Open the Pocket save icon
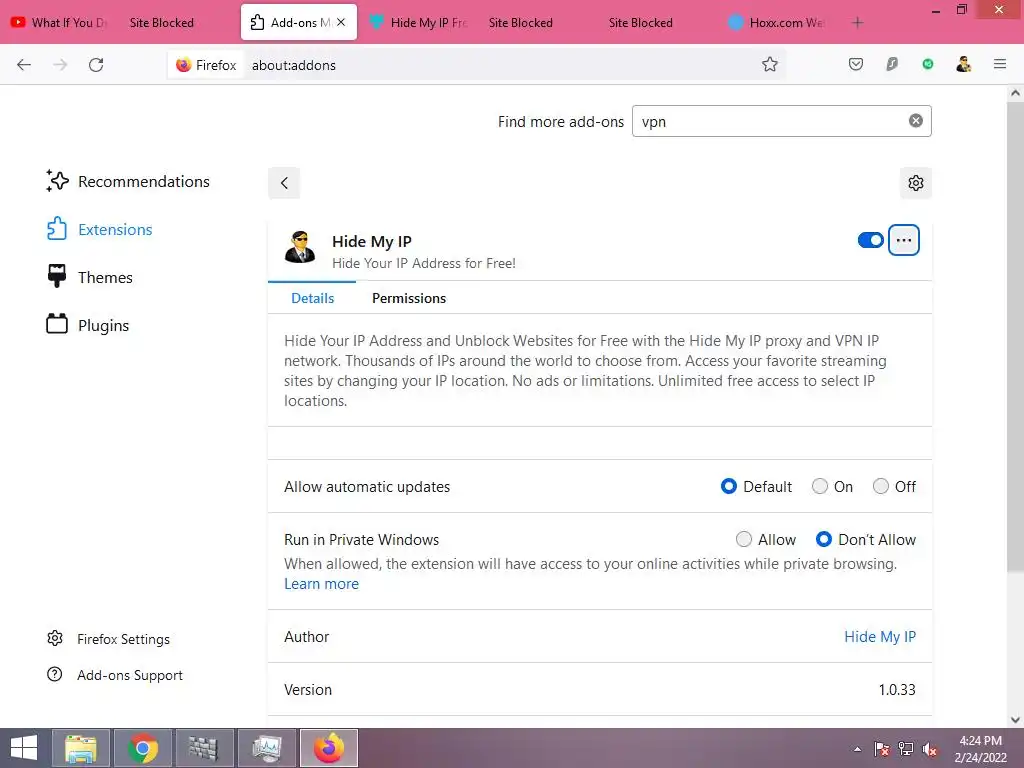Image resolution: width=1024 pixels, height=768 pixels. point(856,64)
